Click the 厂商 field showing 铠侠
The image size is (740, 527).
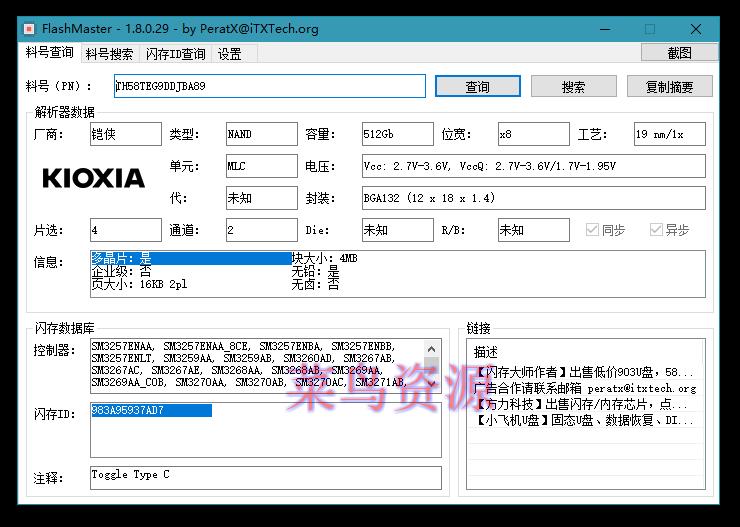click(126, 134)
